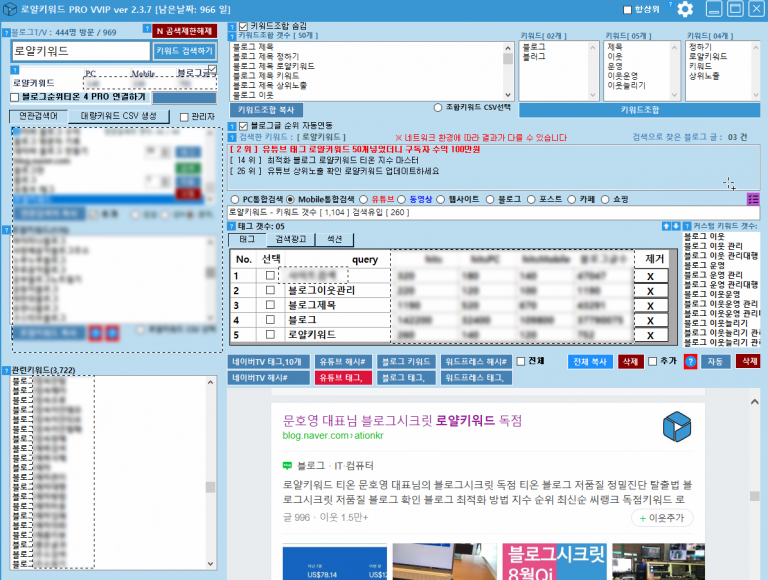Screen dimensions: 768x580
Task: Click the 이웃추가 add-neighbor button
Action: pyautogui.click(x=663, y=518)
